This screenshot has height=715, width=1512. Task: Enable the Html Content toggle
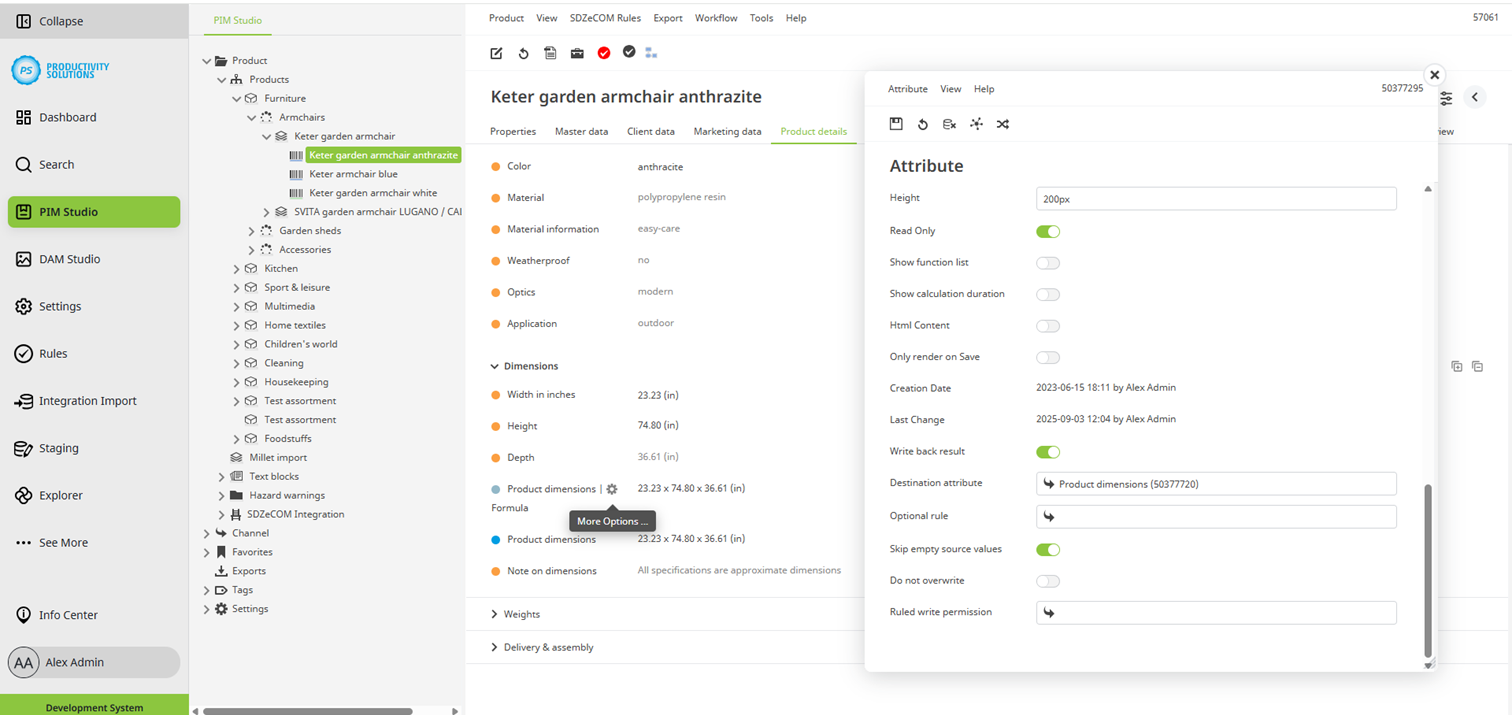1047,326
